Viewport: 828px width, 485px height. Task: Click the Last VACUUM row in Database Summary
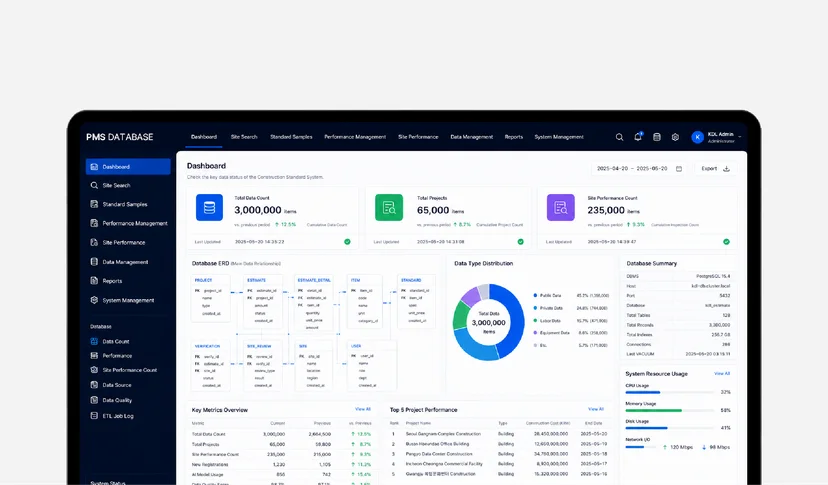pyautogui.click(x=678, y=354)
